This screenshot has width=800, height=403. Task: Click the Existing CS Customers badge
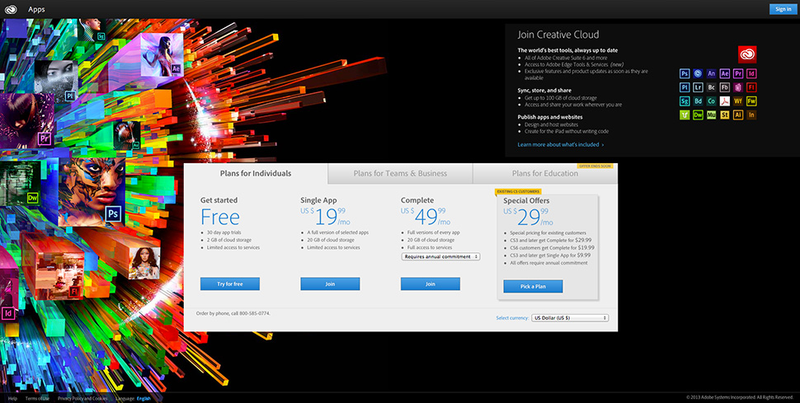pos(518,191)
